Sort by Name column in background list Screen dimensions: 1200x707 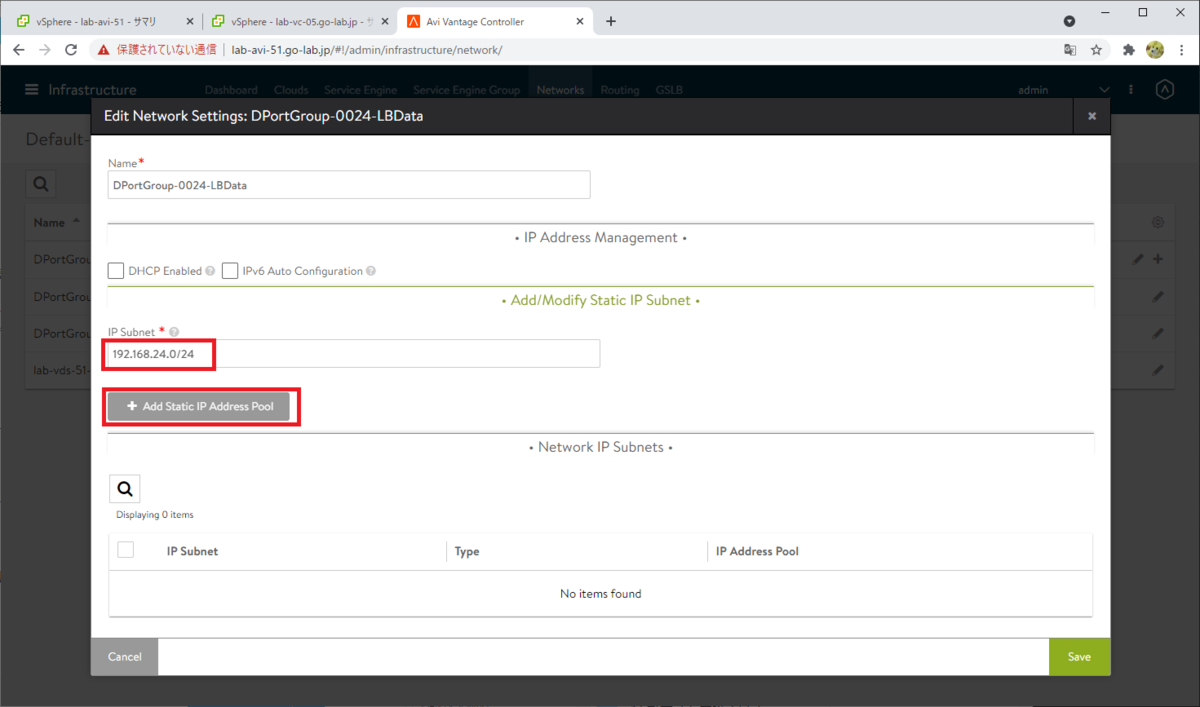[49, 222]
